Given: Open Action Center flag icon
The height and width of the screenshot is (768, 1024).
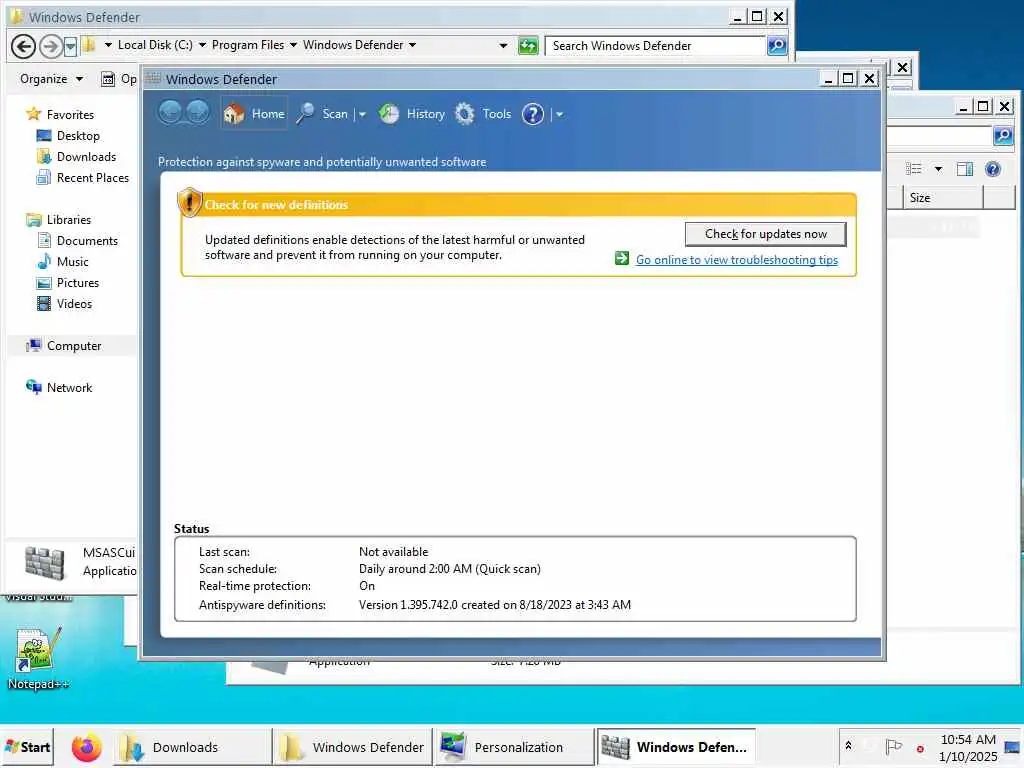Looking at the screenshot, I should pyautogui.click(x=893, y=746).
